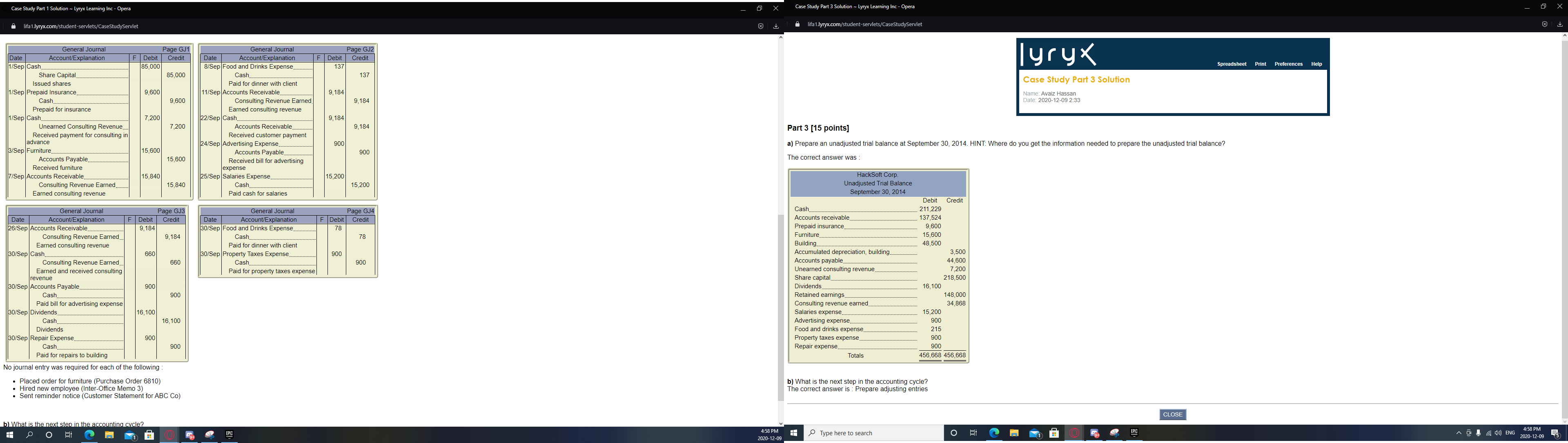Click the Part 1 Solution address bar URL
Screen dimensions: 1568x443
coord(80,26)
